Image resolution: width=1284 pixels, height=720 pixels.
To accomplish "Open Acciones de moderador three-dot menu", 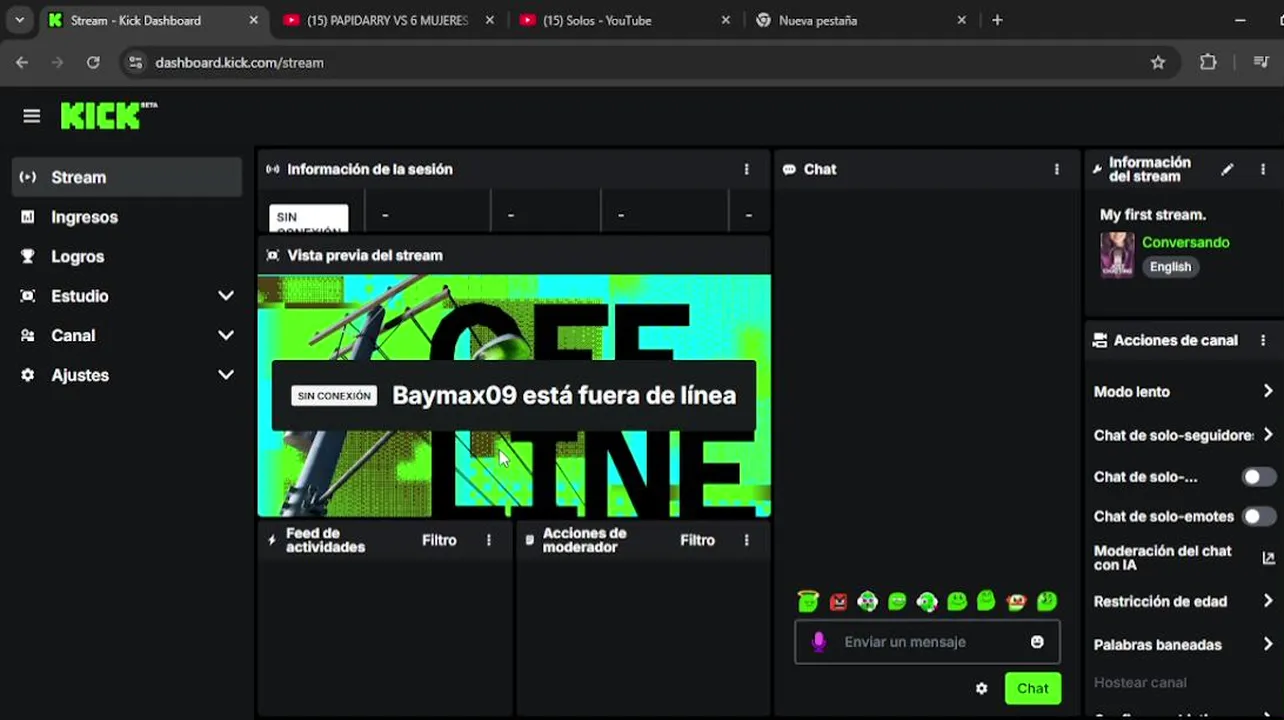I will 746,540.
